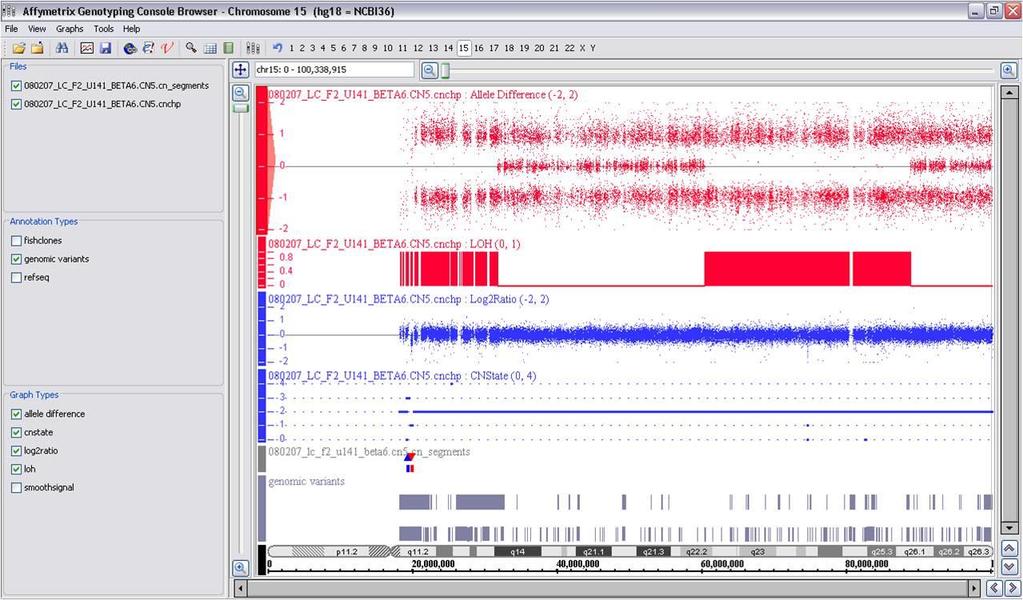The width and height of the screenshot is (1023, 600).
Task: Click vertical zoom-out magnifier at top left of graph
Action: point(241,93)
